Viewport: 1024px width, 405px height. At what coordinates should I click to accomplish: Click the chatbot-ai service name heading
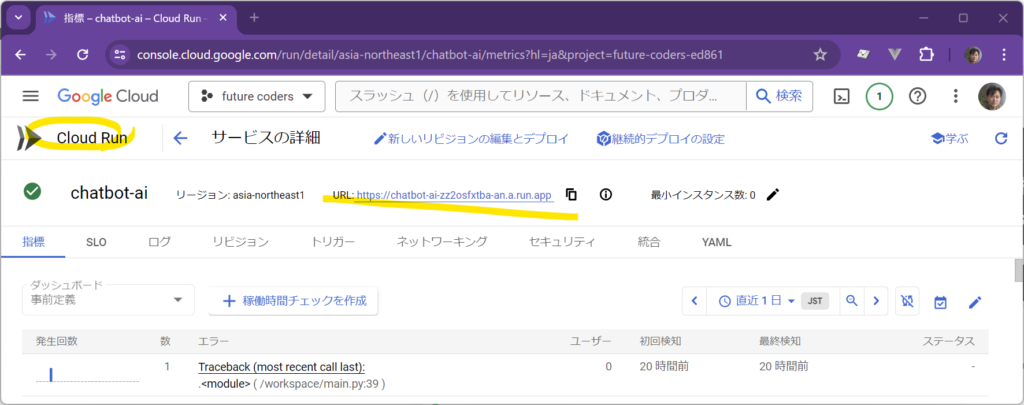[109, 193]
